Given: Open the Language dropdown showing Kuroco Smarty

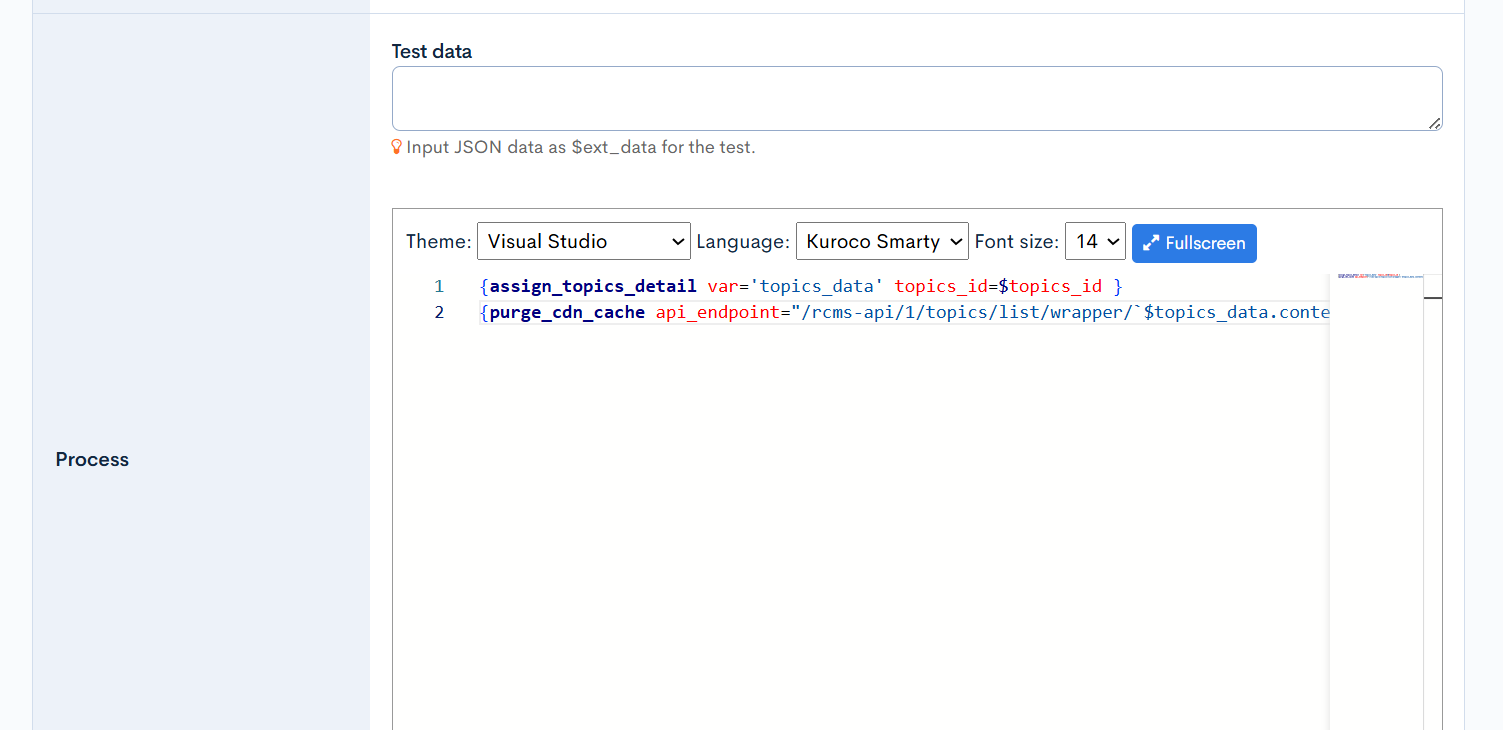Looking at the screenshot, I should [882, 241].
